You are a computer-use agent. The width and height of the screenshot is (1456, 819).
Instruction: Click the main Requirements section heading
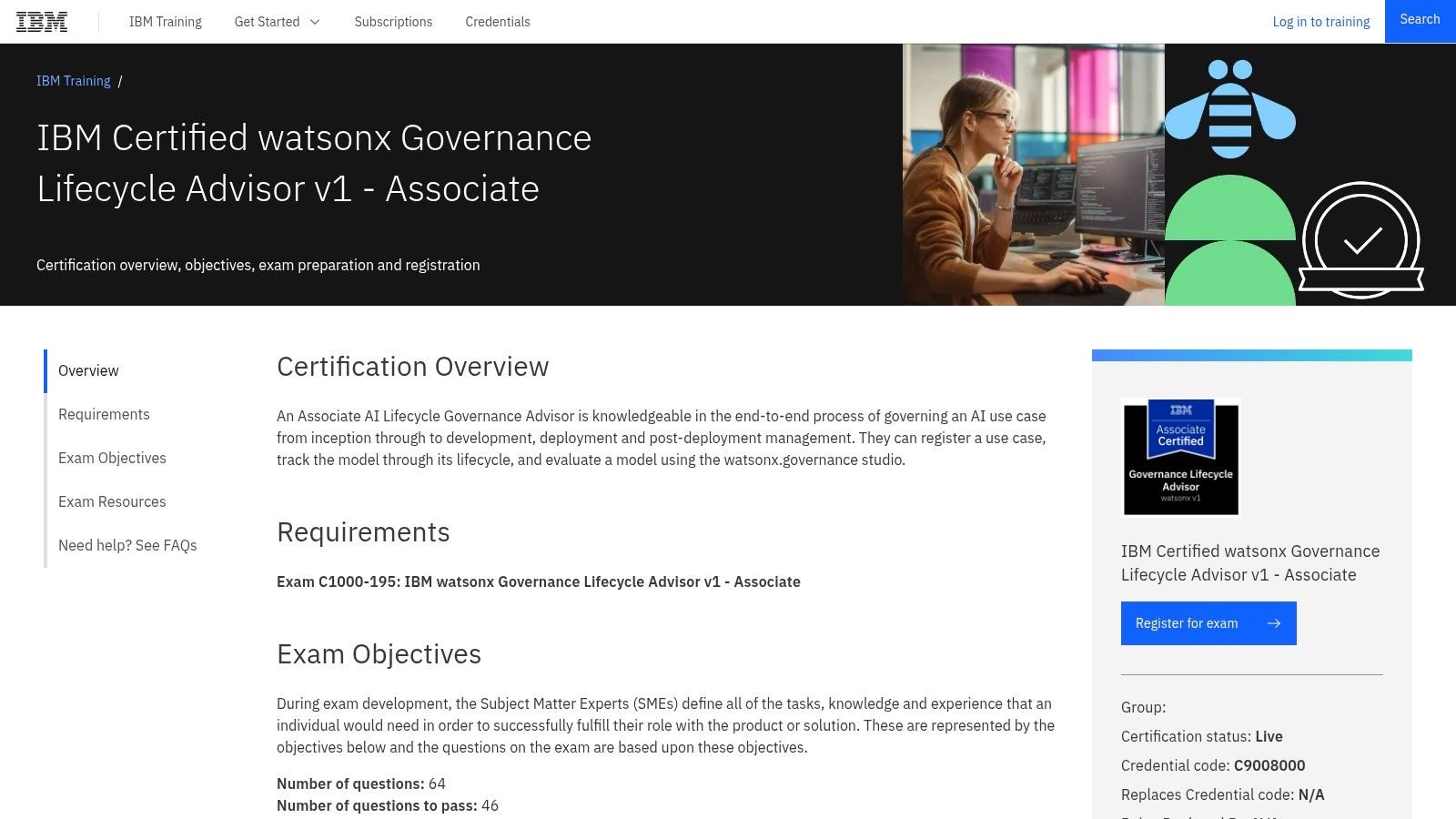[363, 532]
